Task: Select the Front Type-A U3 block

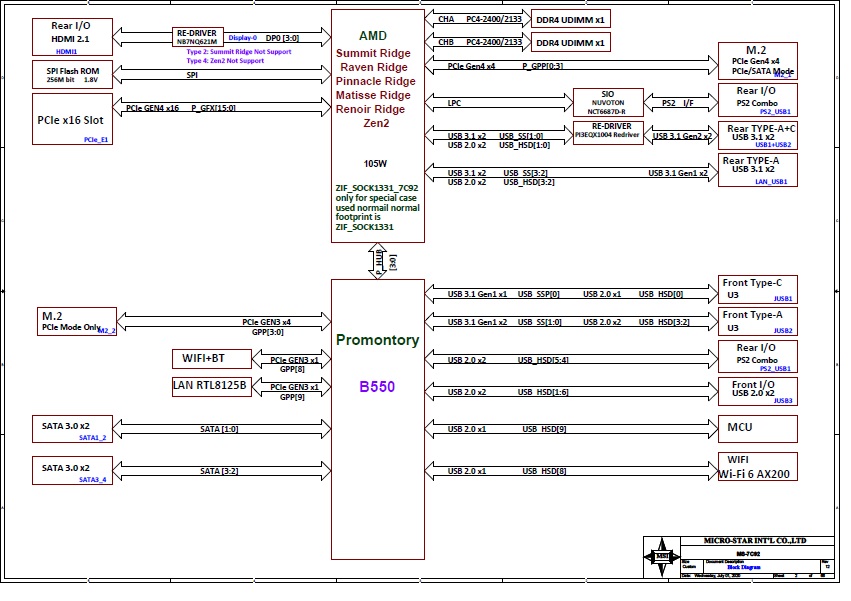Action: coord(758,321)
